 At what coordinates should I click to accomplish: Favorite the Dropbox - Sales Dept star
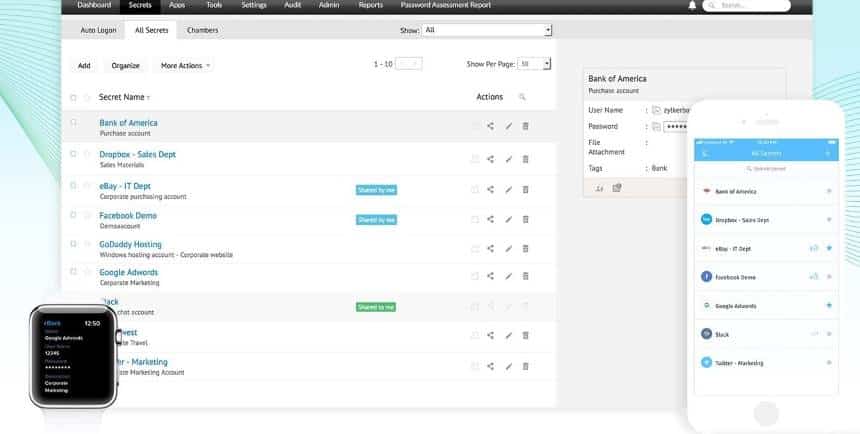tap(87, 154)
